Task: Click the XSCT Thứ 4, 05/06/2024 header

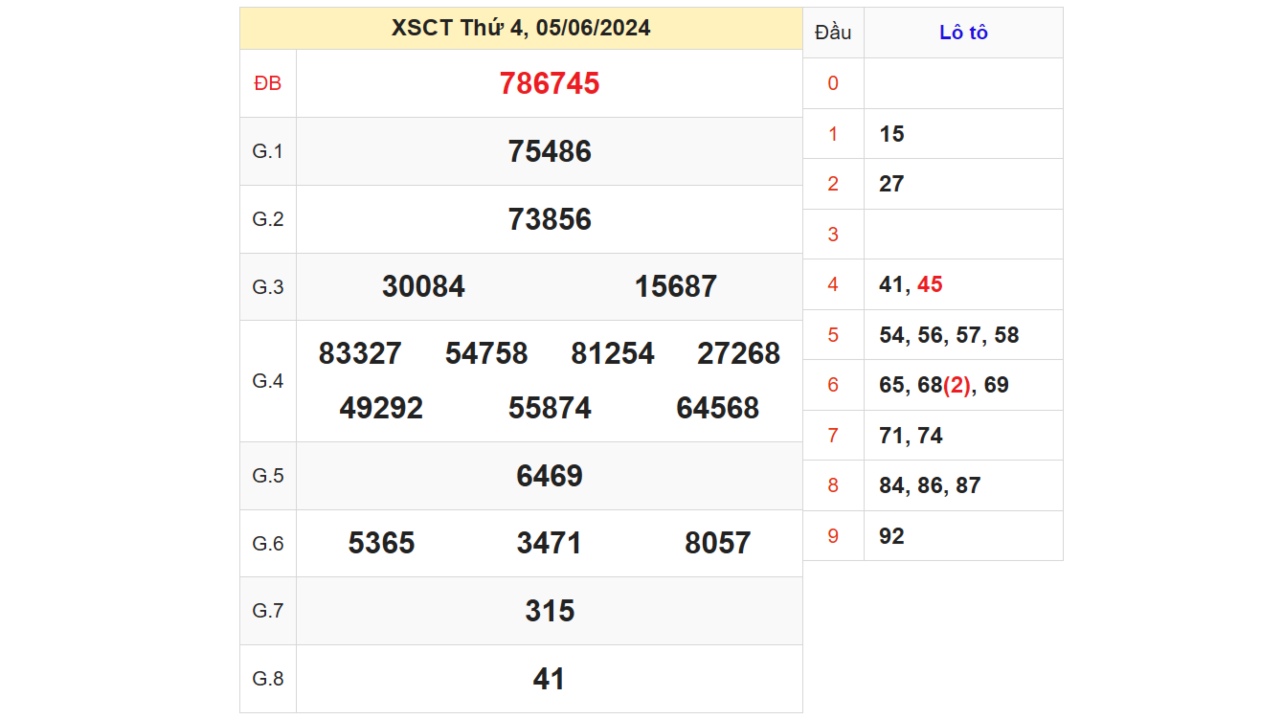Action: tap(521, 28)
